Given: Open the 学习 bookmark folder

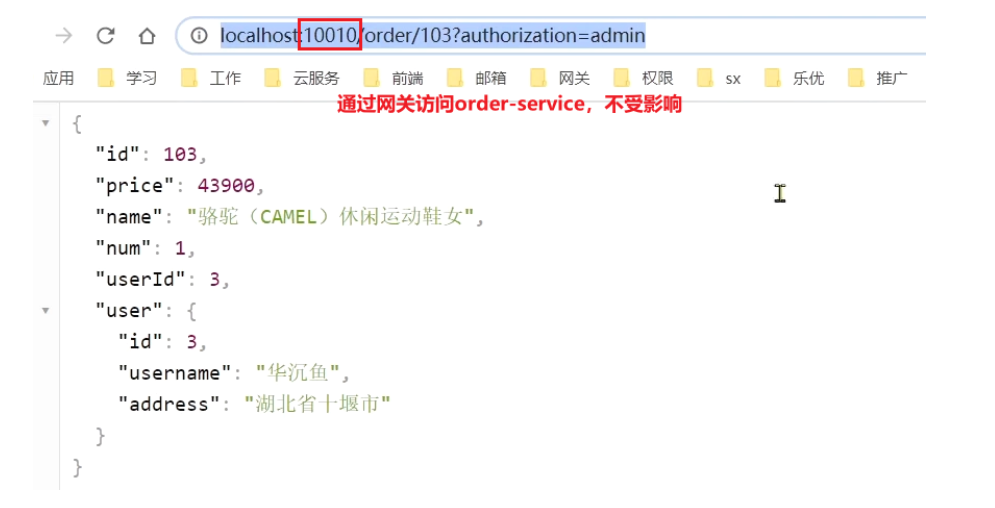Looking at the screenshot, I should click(128, 78).
